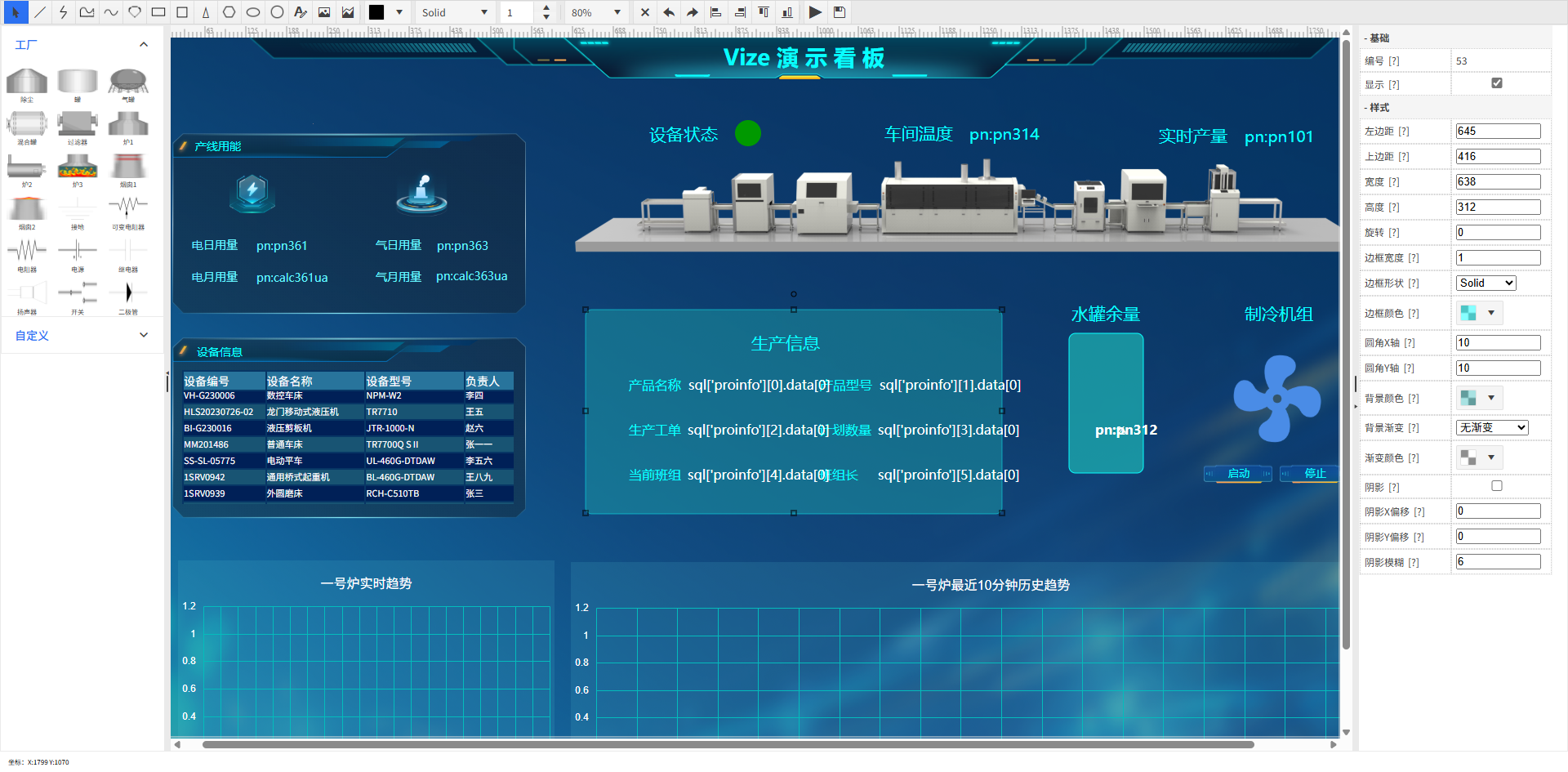Open the 背景渐变 gradient dropdown
1568x772 pixels.
pos(1491,427)
